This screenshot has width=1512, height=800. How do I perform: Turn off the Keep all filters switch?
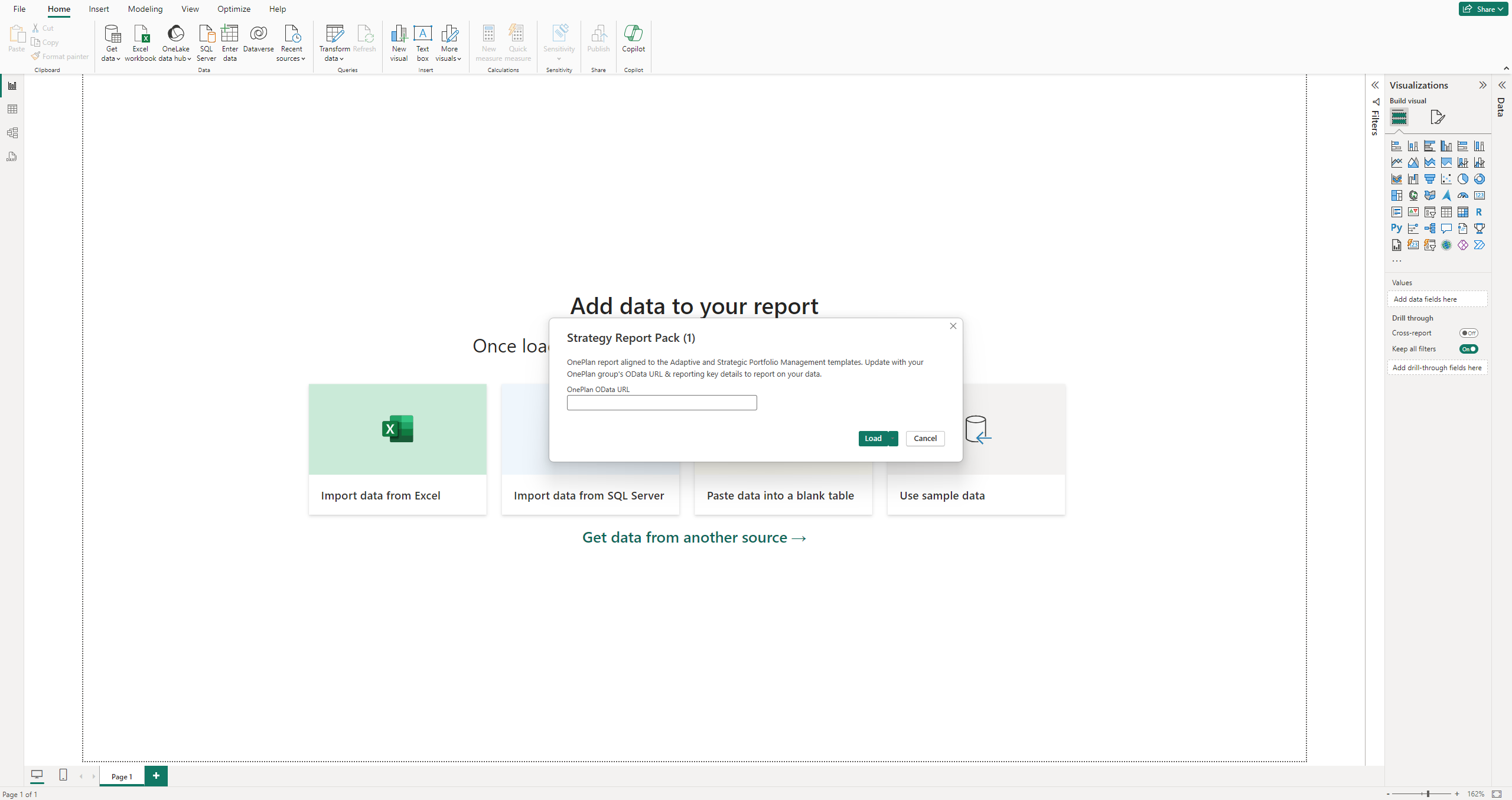coord(1468,349)
